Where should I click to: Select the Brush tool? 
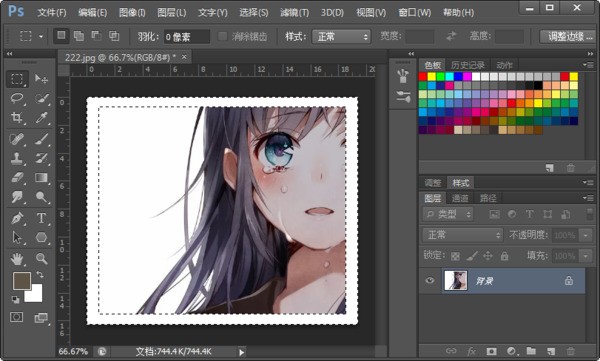tap(41, 139)
